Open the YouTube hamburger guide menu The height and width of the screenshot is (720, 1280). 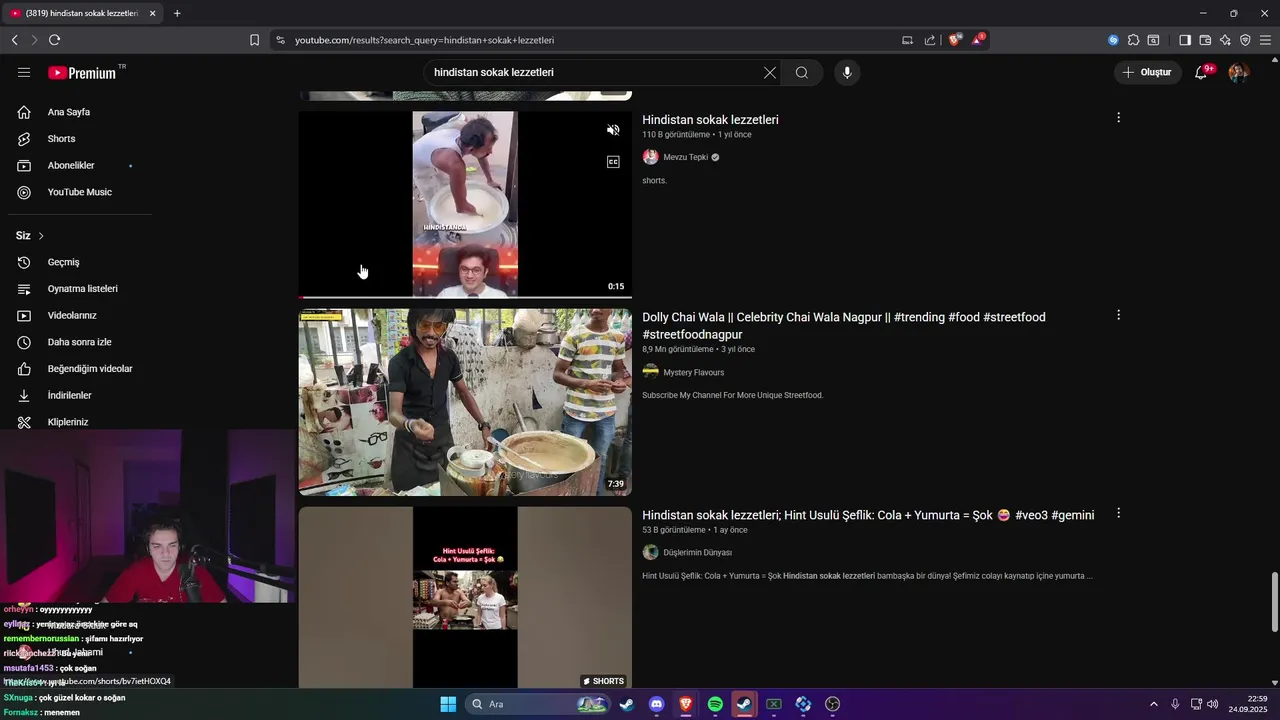point(24,73)
